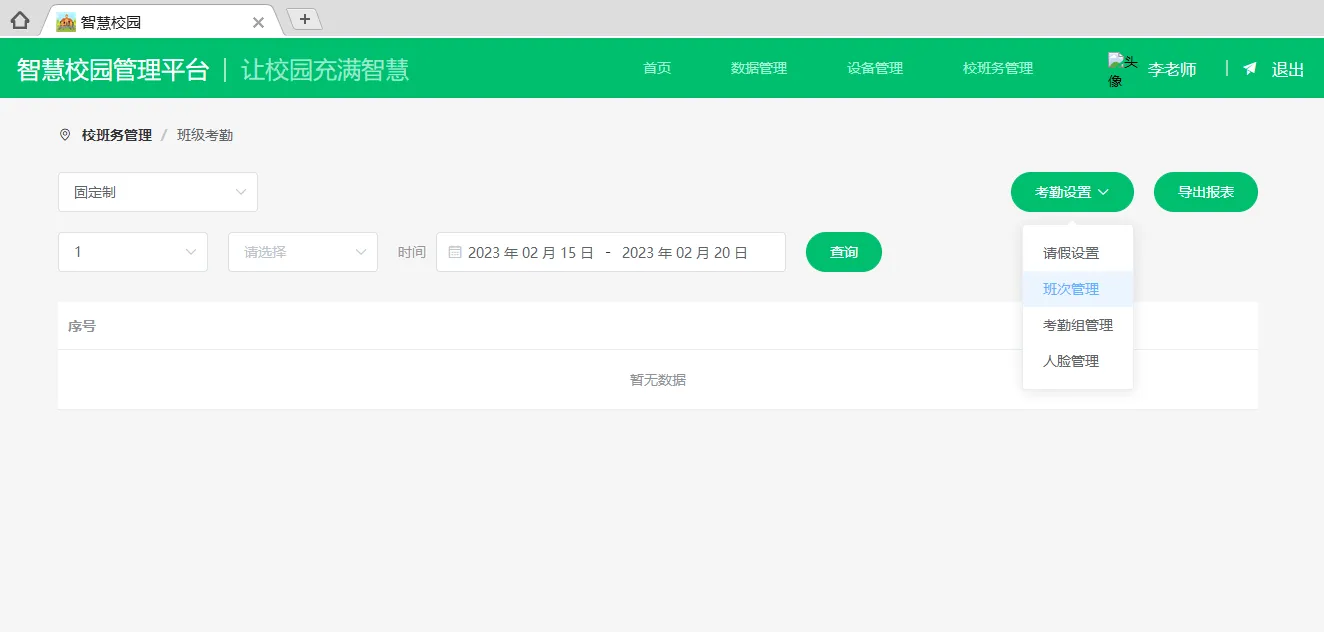
Task: Toggle the 考勤设置 dropdown button
Action: coord(1072,192)
